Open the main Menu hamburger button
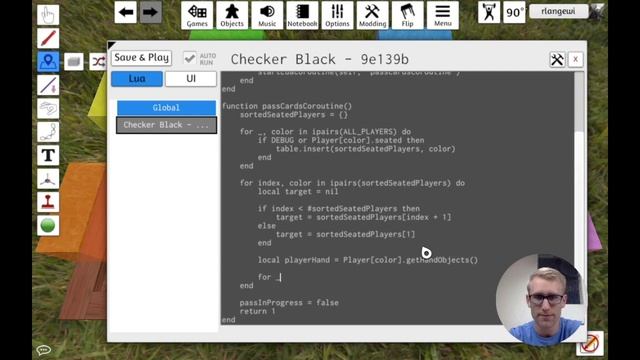This screenshot has width=640, height=360. click(x=442, y=15)
